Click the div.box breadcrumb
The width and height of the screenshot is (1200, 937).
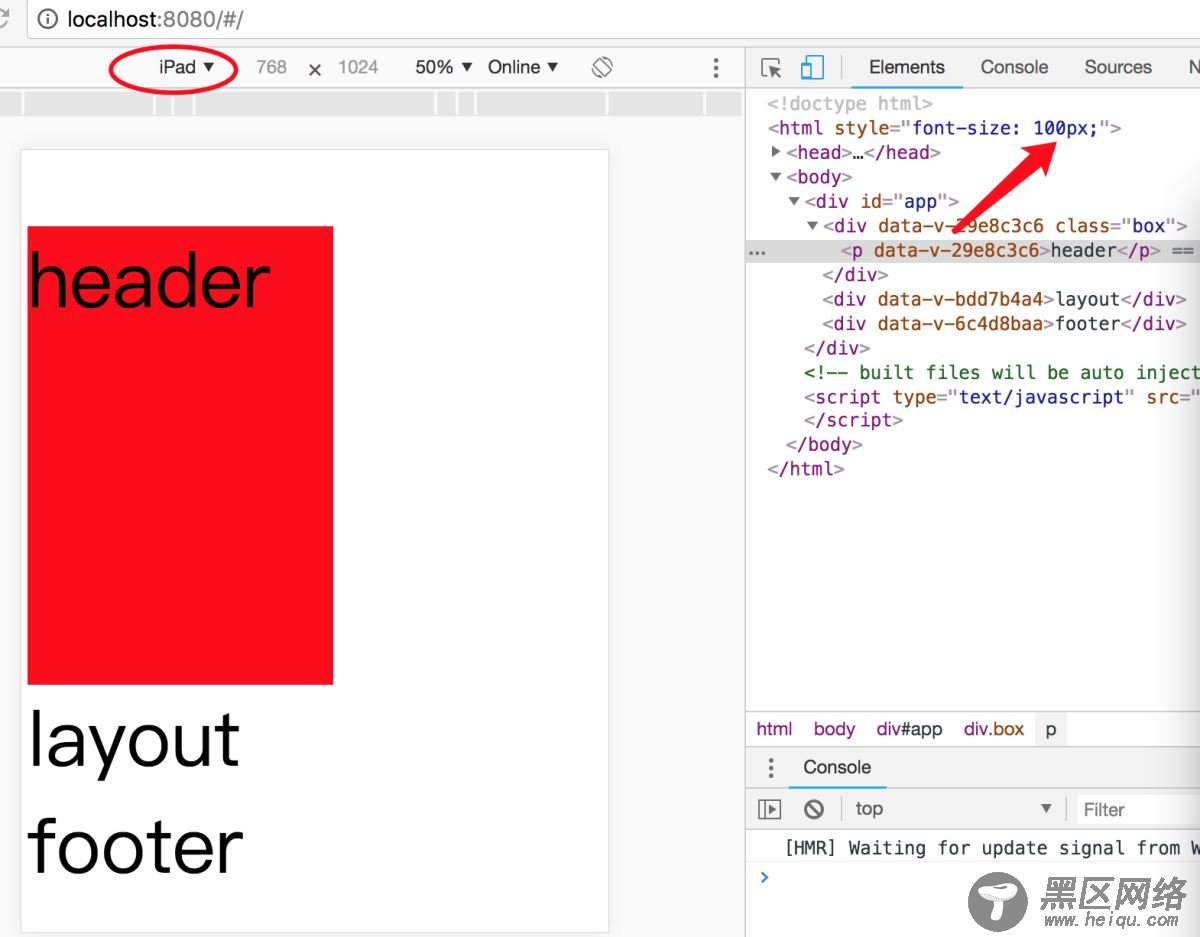[x=994, y=729]
